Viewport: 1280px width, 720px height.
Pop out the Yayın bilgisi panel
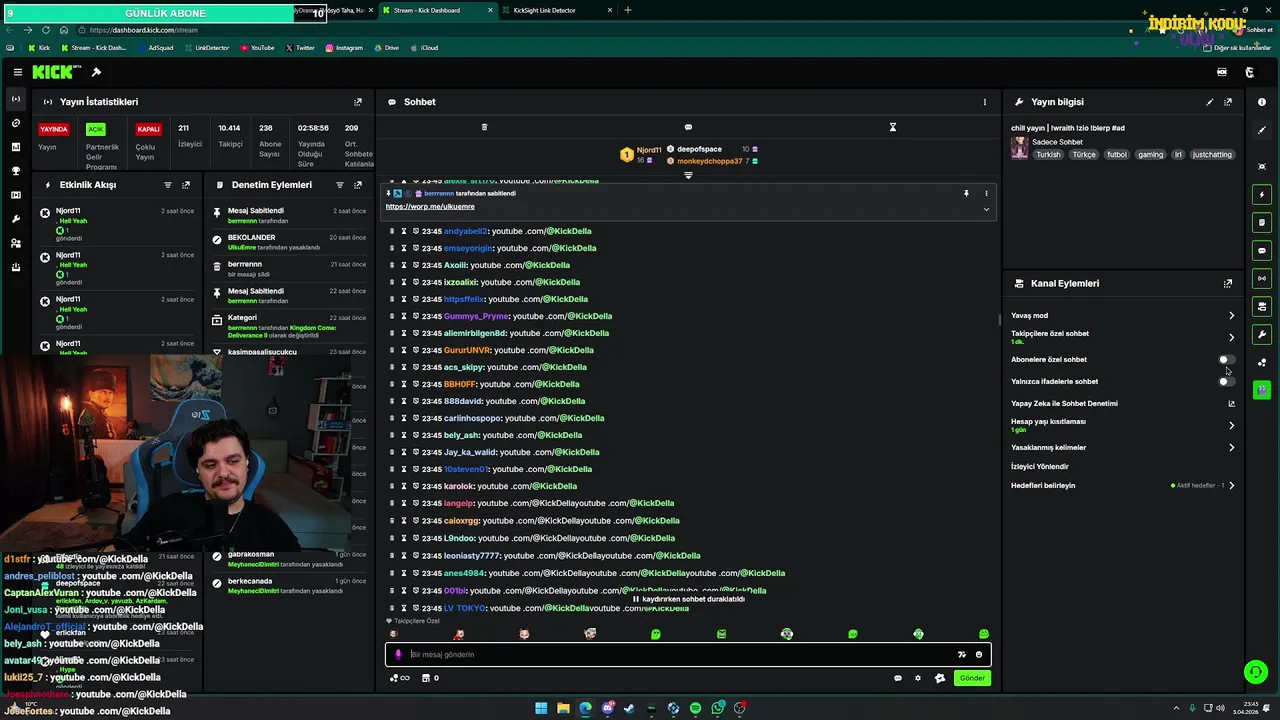click(x=1228, y=102)
